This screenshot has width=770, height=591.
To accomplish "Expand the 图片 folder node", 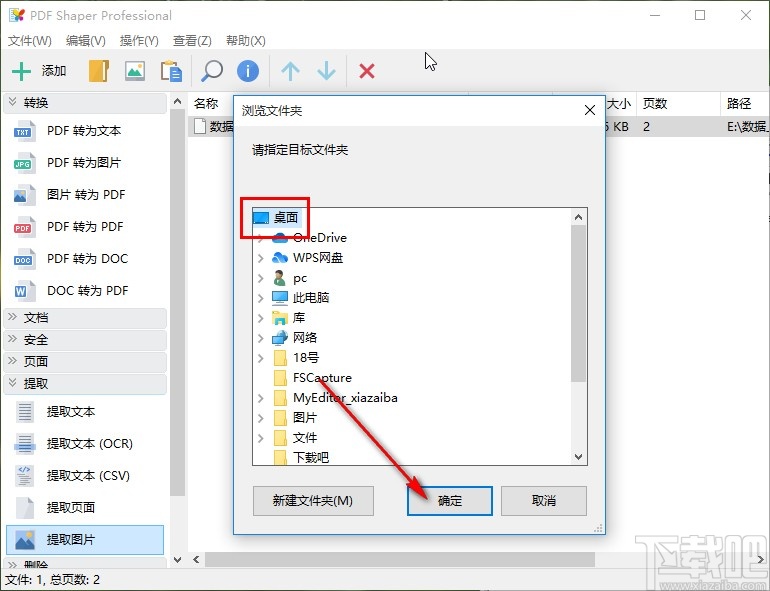I will coord(261,418).
